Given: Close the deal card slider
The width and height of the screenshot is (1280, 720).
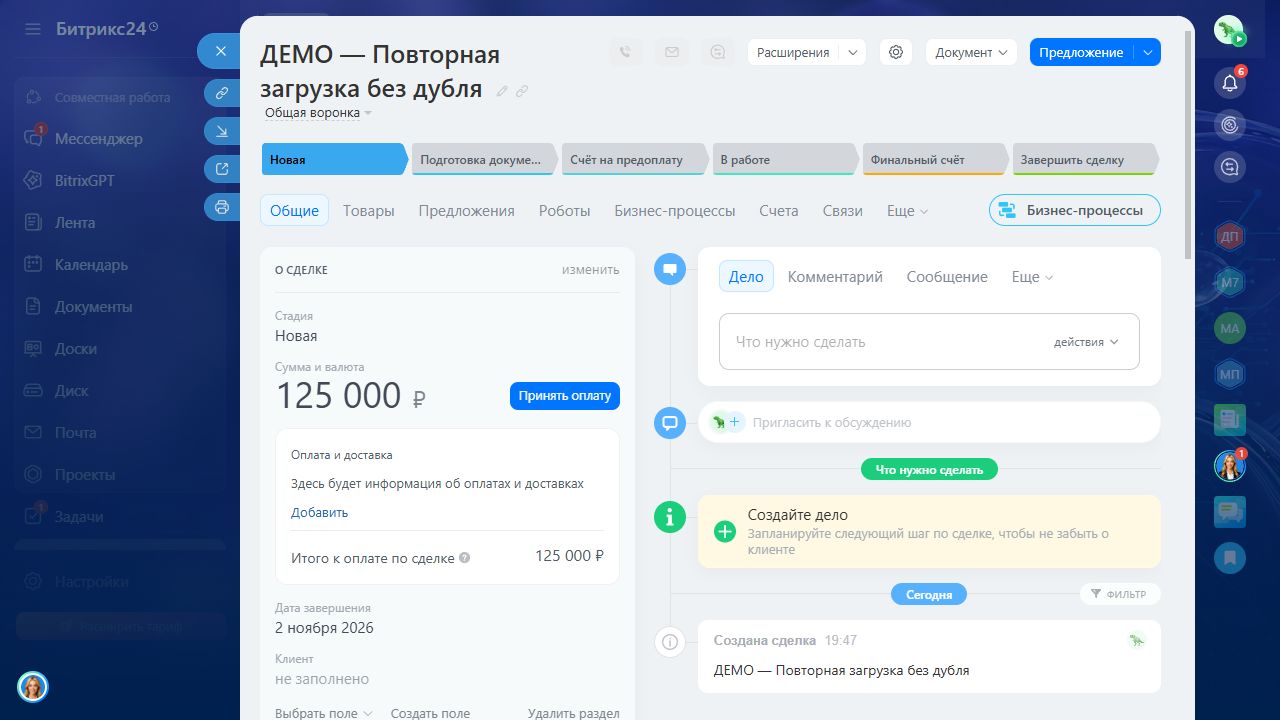Looking at the screenshot, I should (221, 51).
